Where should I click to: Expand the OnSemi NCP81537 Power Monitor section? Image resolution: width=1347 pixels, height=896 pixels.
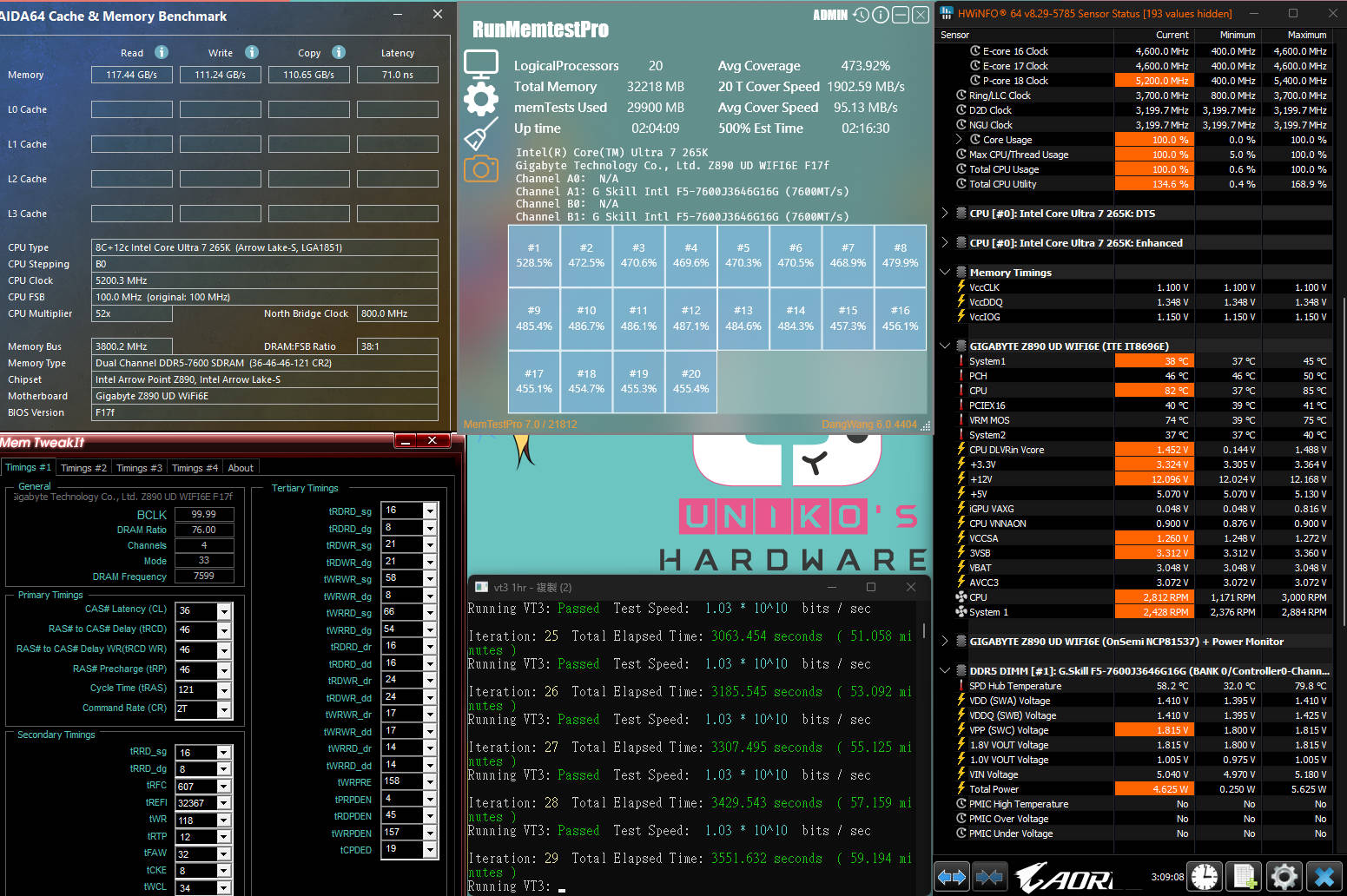(945, 641)
